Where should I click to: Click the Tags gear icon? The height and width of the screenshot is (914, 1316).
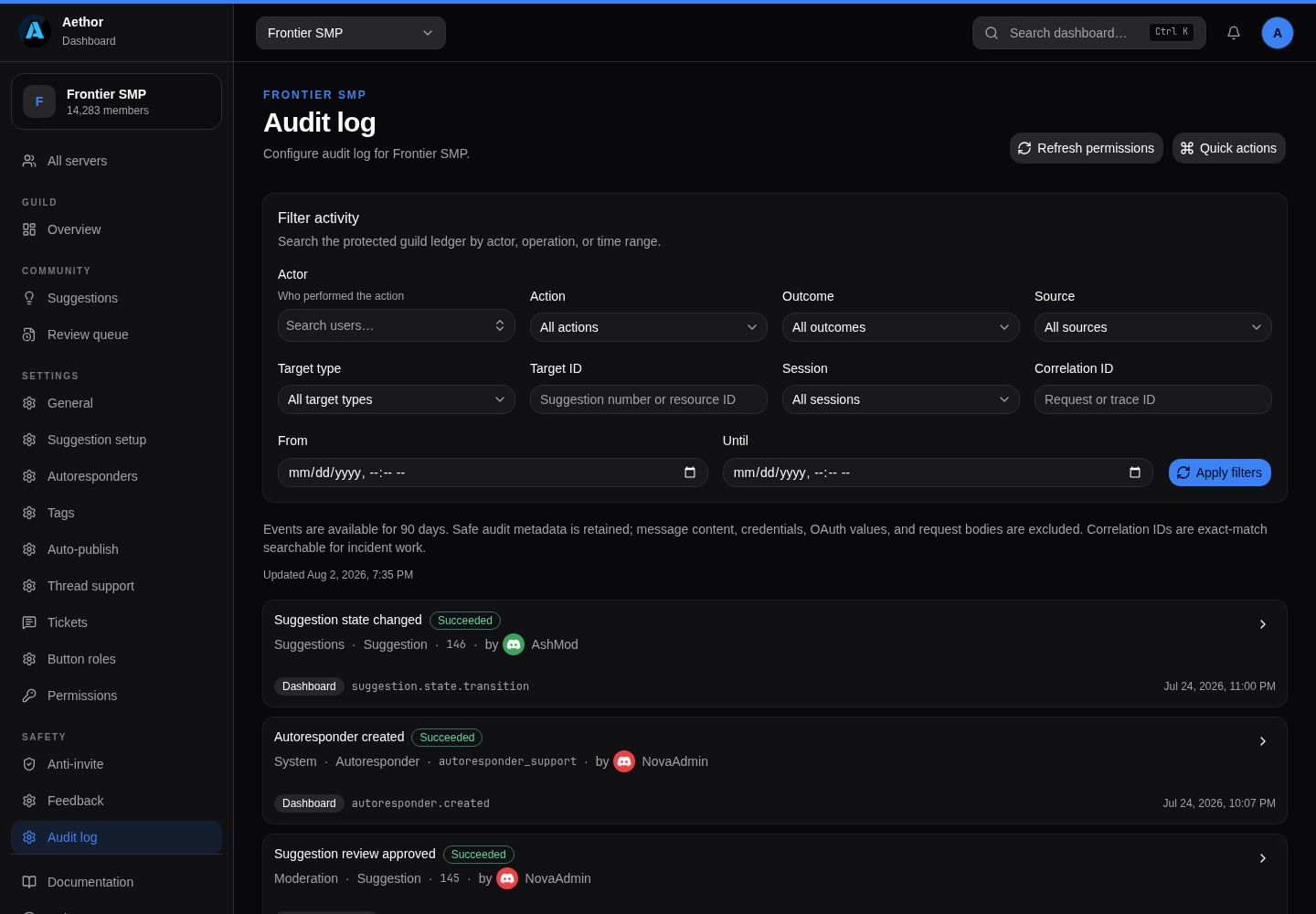29,513
